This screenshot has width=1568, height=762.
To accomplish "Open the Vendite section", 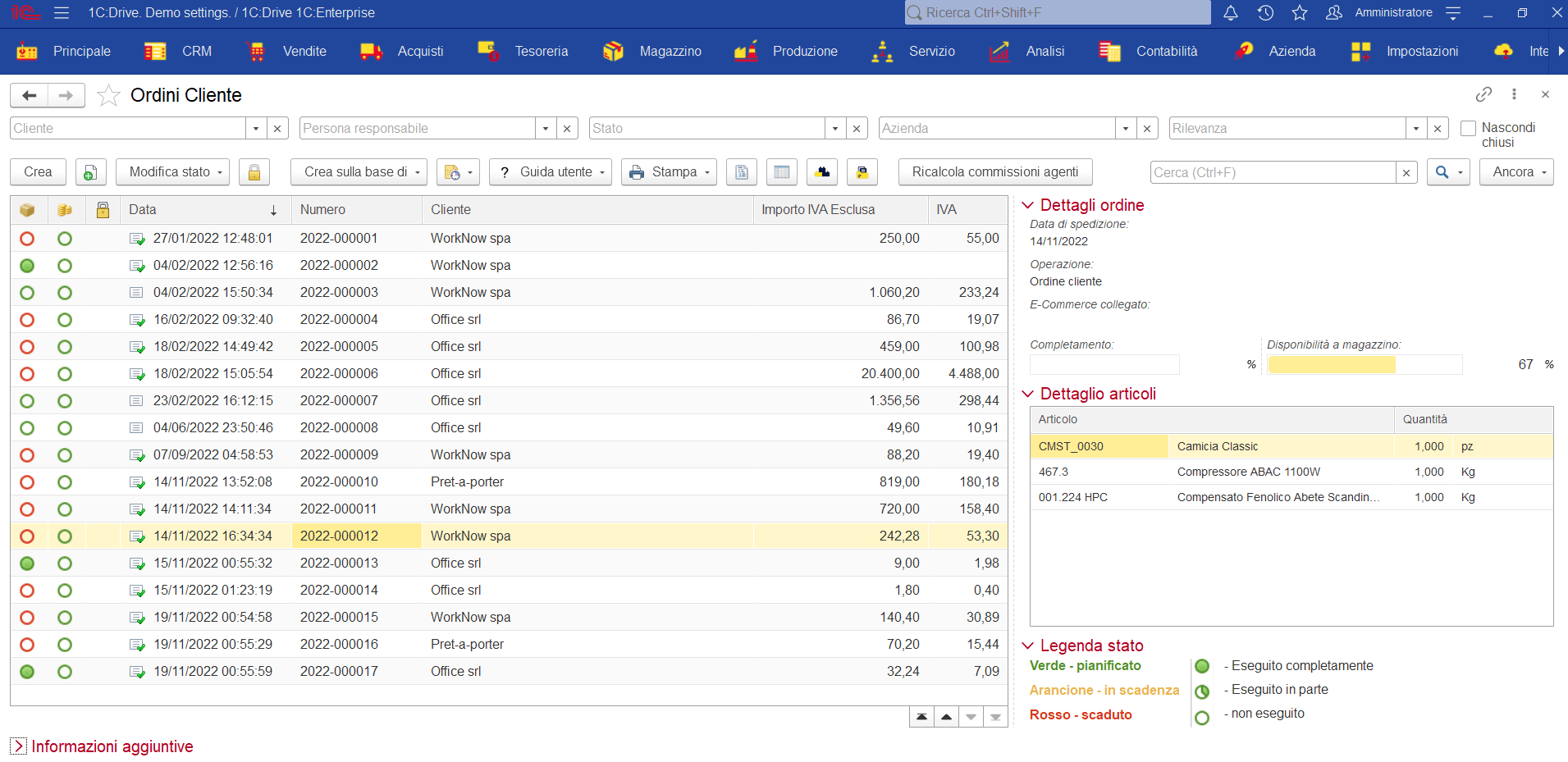I will pyautogui.click(x=286, y=52).
